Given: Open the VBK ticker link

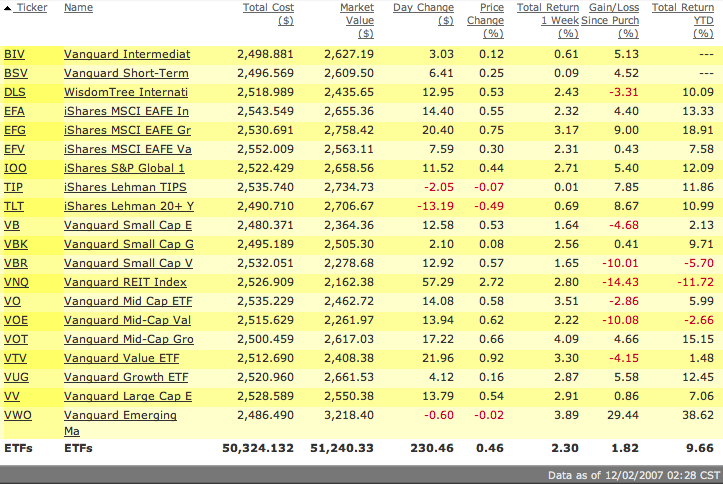Looking at the screenshot, I should tap(16, 244).
